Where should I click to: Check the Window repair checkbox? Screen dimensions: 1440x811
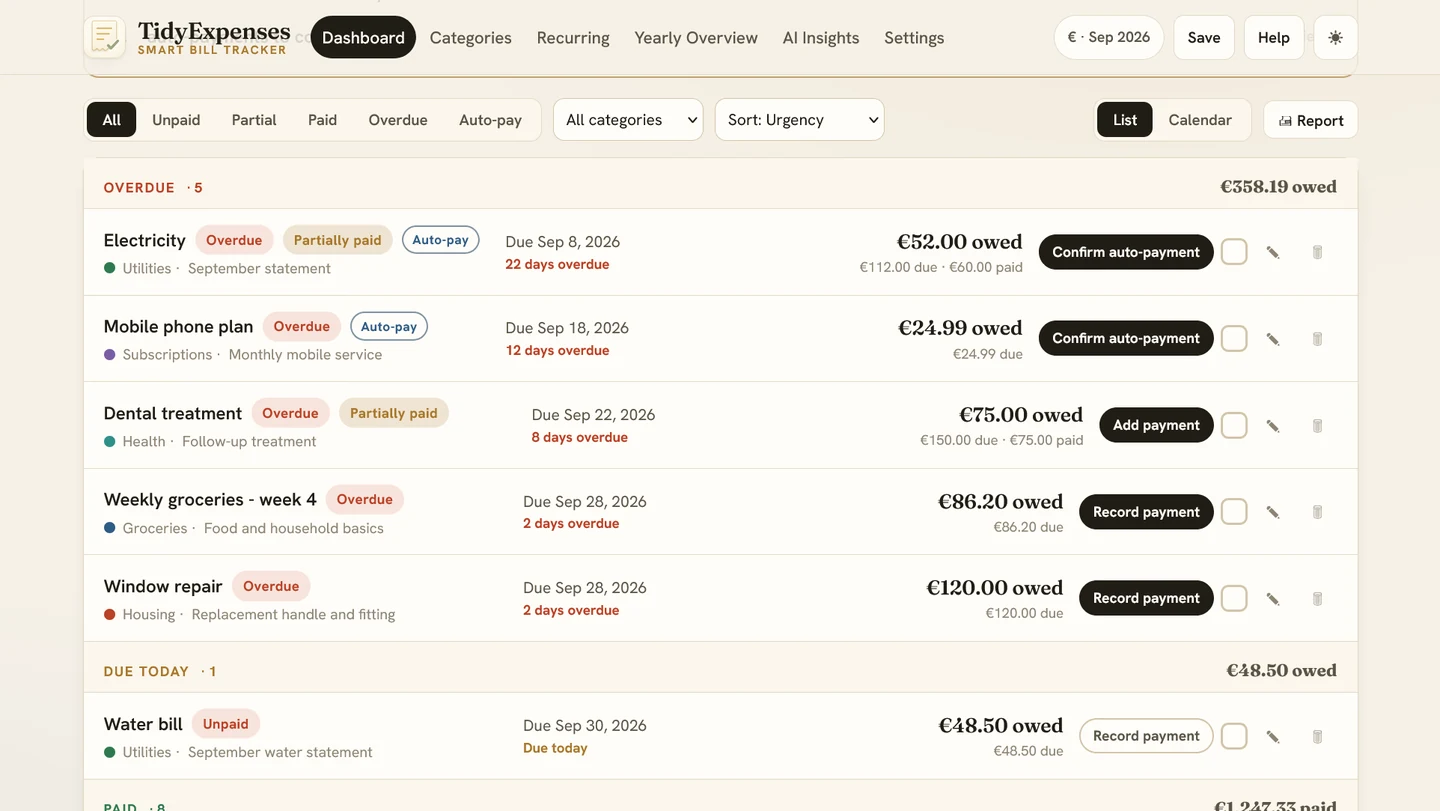[x=1234, y=598]
